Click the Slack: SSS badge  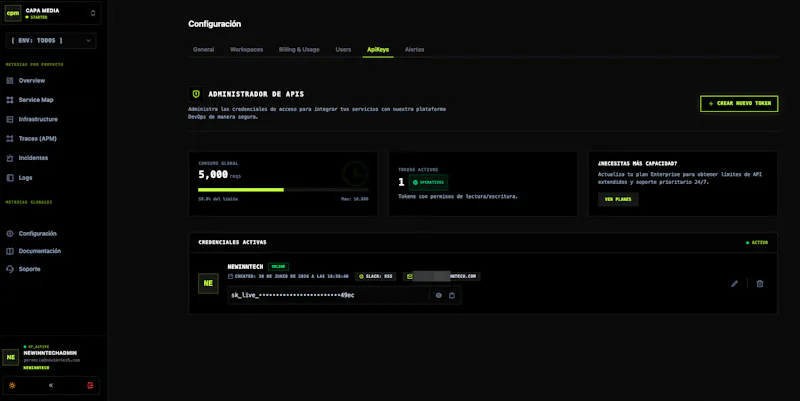coord(376,277)
